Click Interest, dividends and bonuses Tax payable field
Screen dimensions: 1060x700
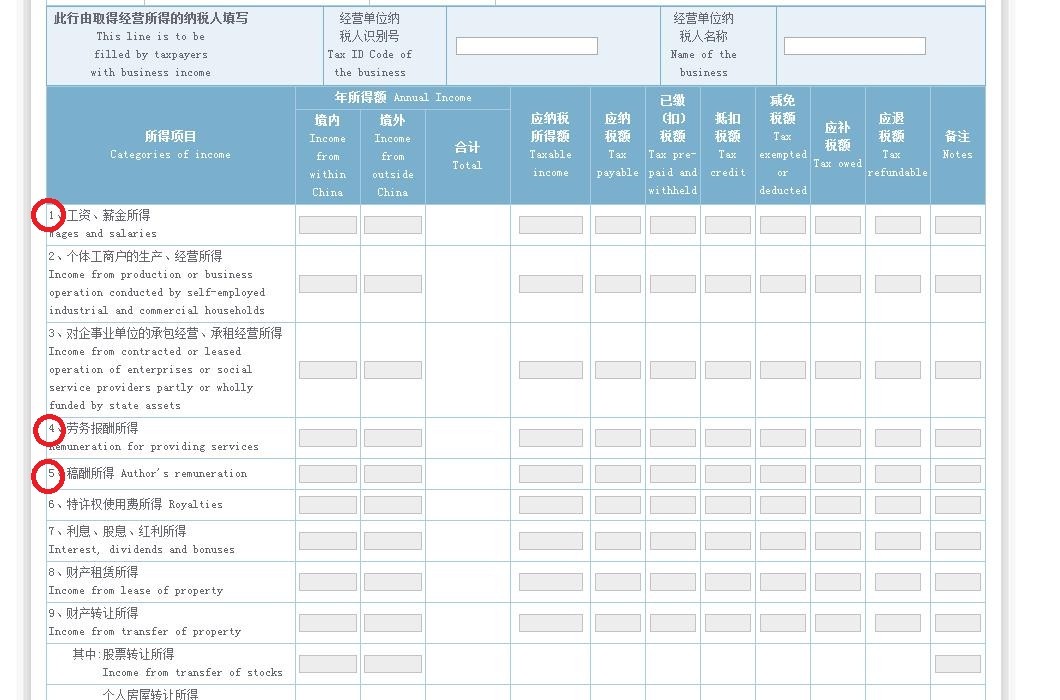pos(617,541)
